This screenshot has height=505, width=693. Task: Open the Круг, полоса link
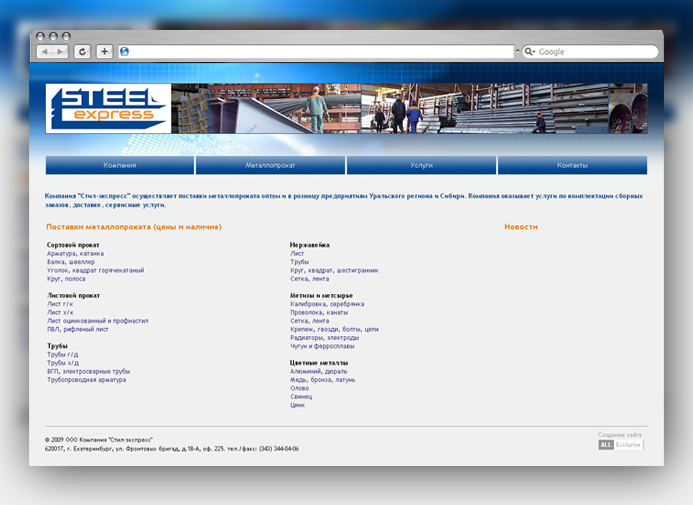tap(66, 279)
